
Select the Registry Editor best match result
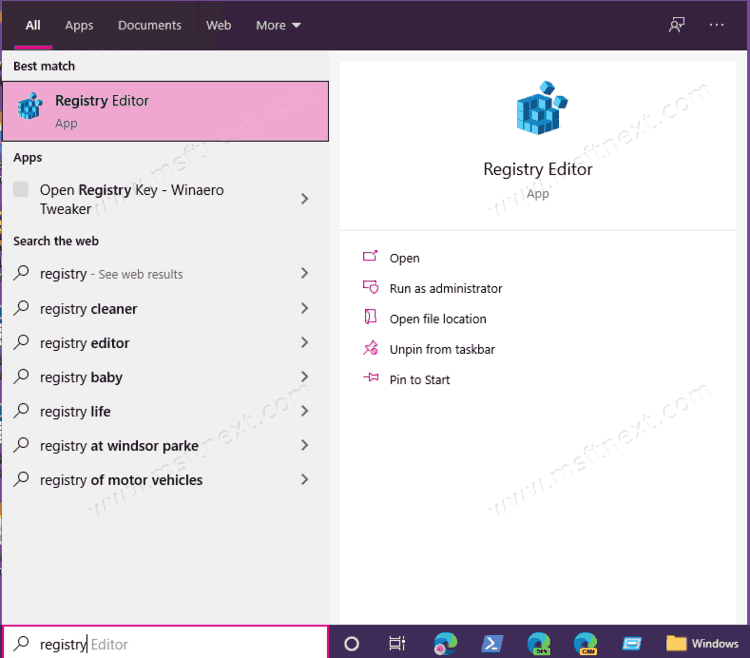click(x=165, y=111)
